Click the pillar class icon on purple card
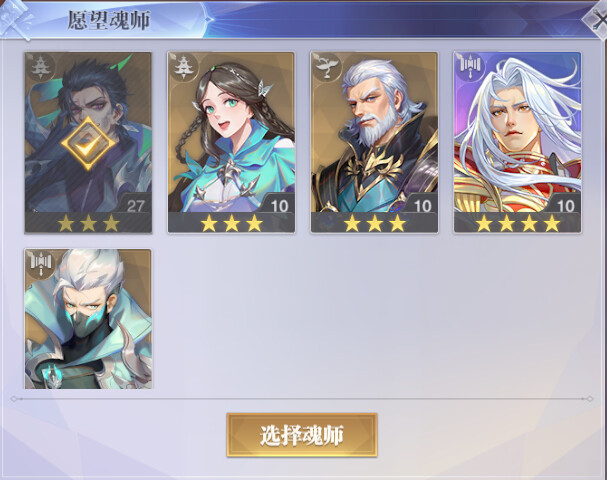607x480 pixels. point(470,67)
